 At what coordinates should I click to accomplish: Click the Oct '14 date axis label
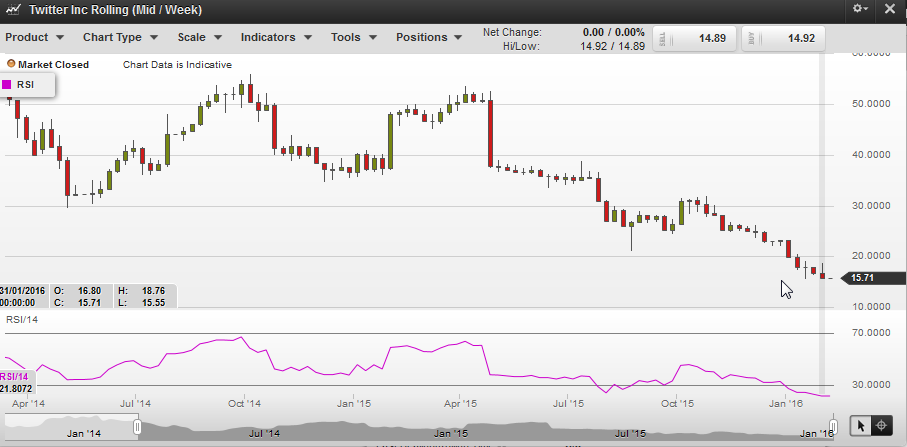245,403
